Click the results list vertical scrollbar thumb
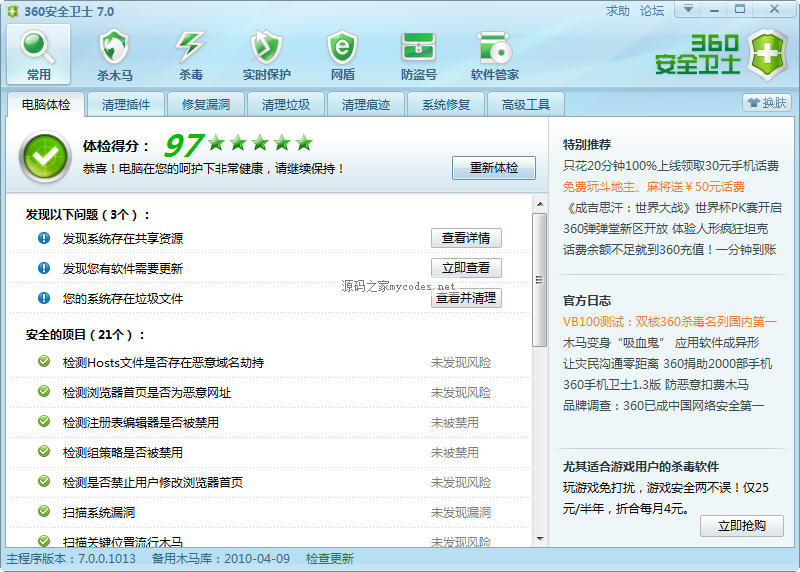 [x=539, y=280]
